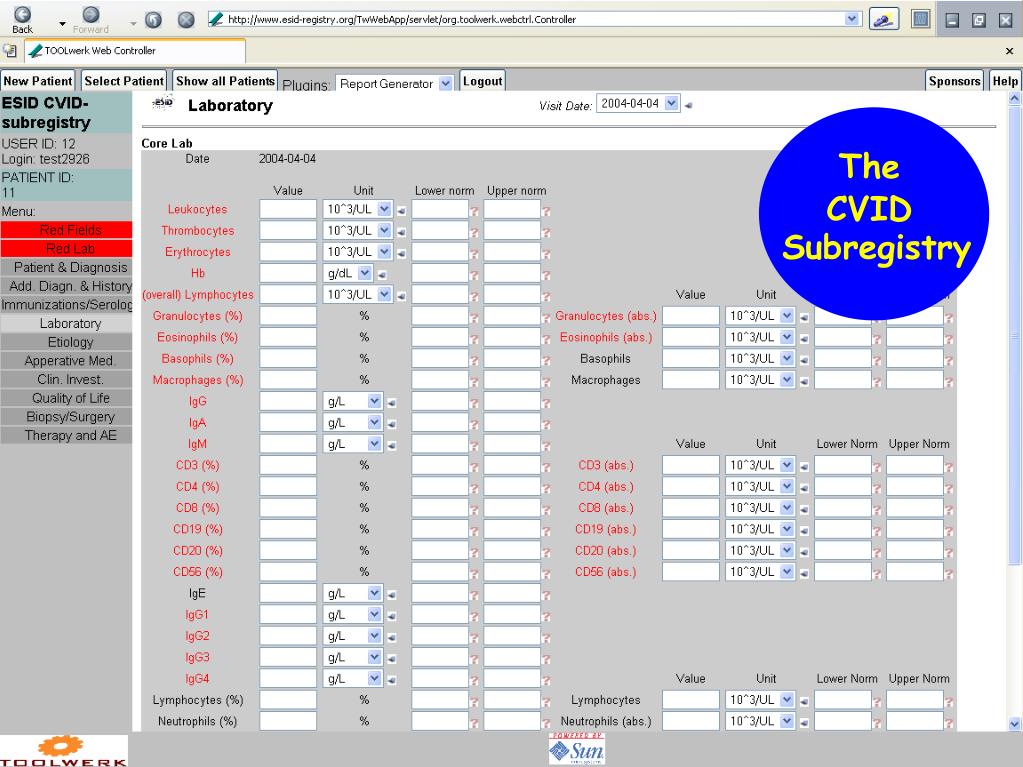
Task: Go to Therapy and AE section
Action: (x=70, y=435)
